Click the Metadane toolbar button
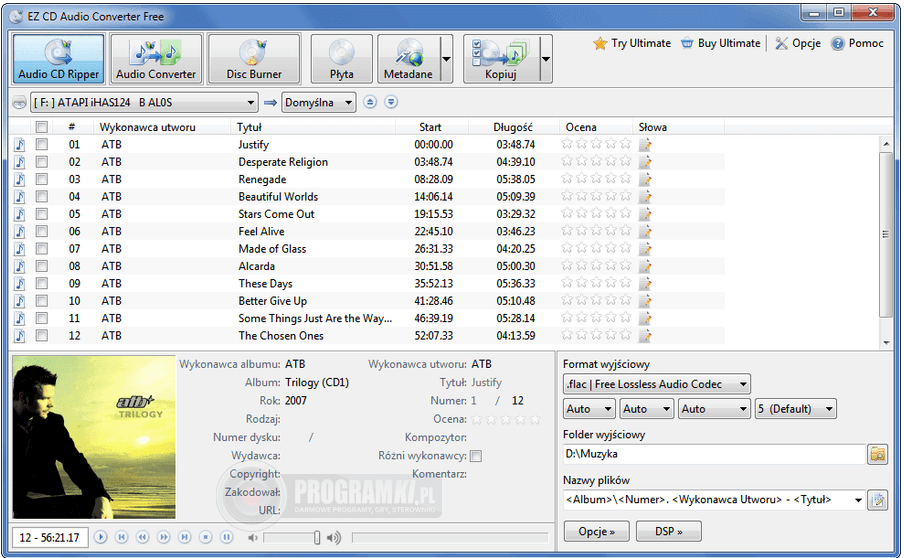Screen dimensions: 904x558 coord(408,58)
